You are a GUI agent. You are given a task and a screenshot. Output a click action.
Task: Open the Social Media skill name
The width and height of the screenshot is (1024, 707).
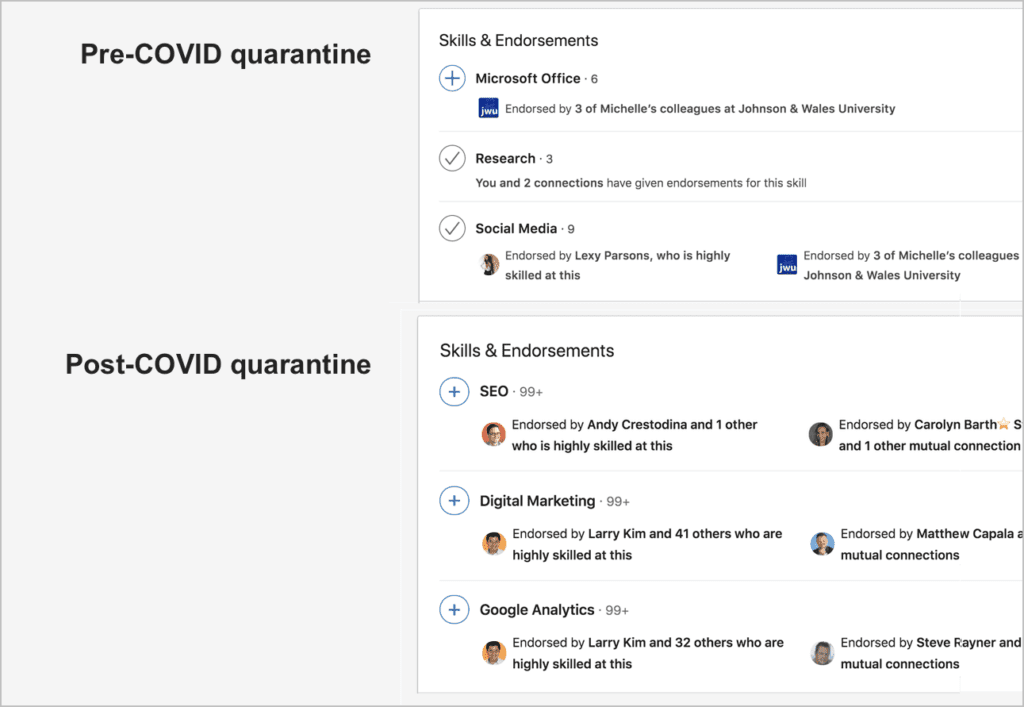pyautogui.click(x=516, y=228)
